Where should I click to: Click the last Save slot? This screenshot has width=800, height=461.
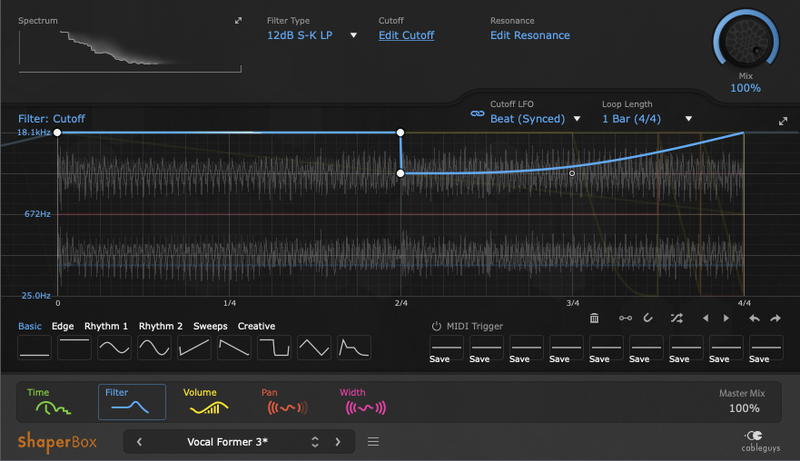(766, 349)
